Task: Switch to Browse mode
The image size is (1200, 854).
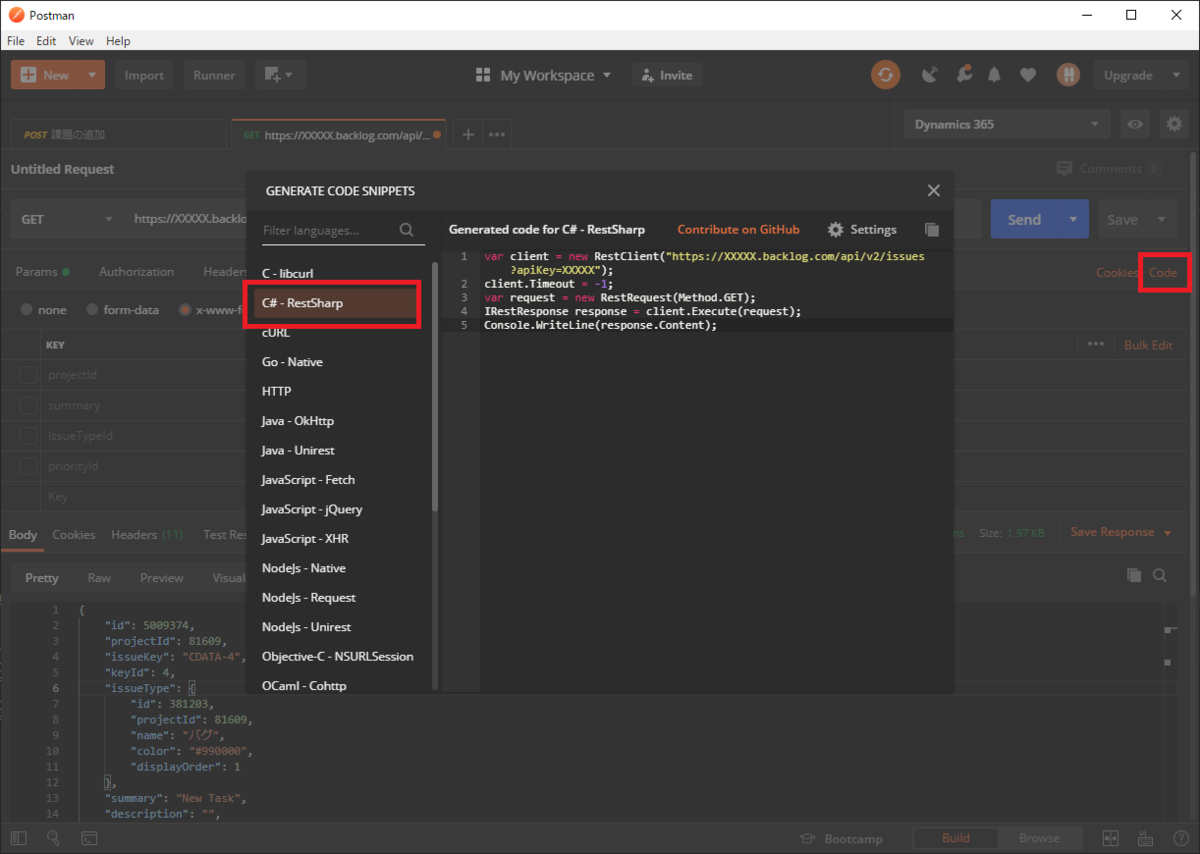Action: [x=1039, y=838]
